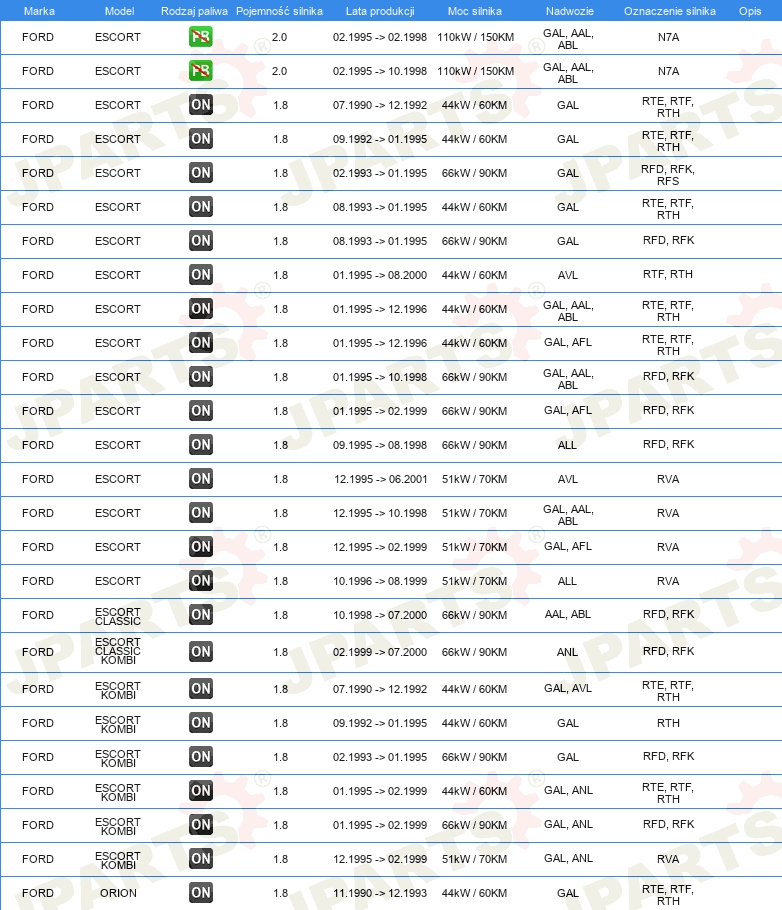Image resolution: width=782 pixels, height=910 pixels.
Task: Click the 1.8 capacity cell in the Orion row
Action: point(280,893)
